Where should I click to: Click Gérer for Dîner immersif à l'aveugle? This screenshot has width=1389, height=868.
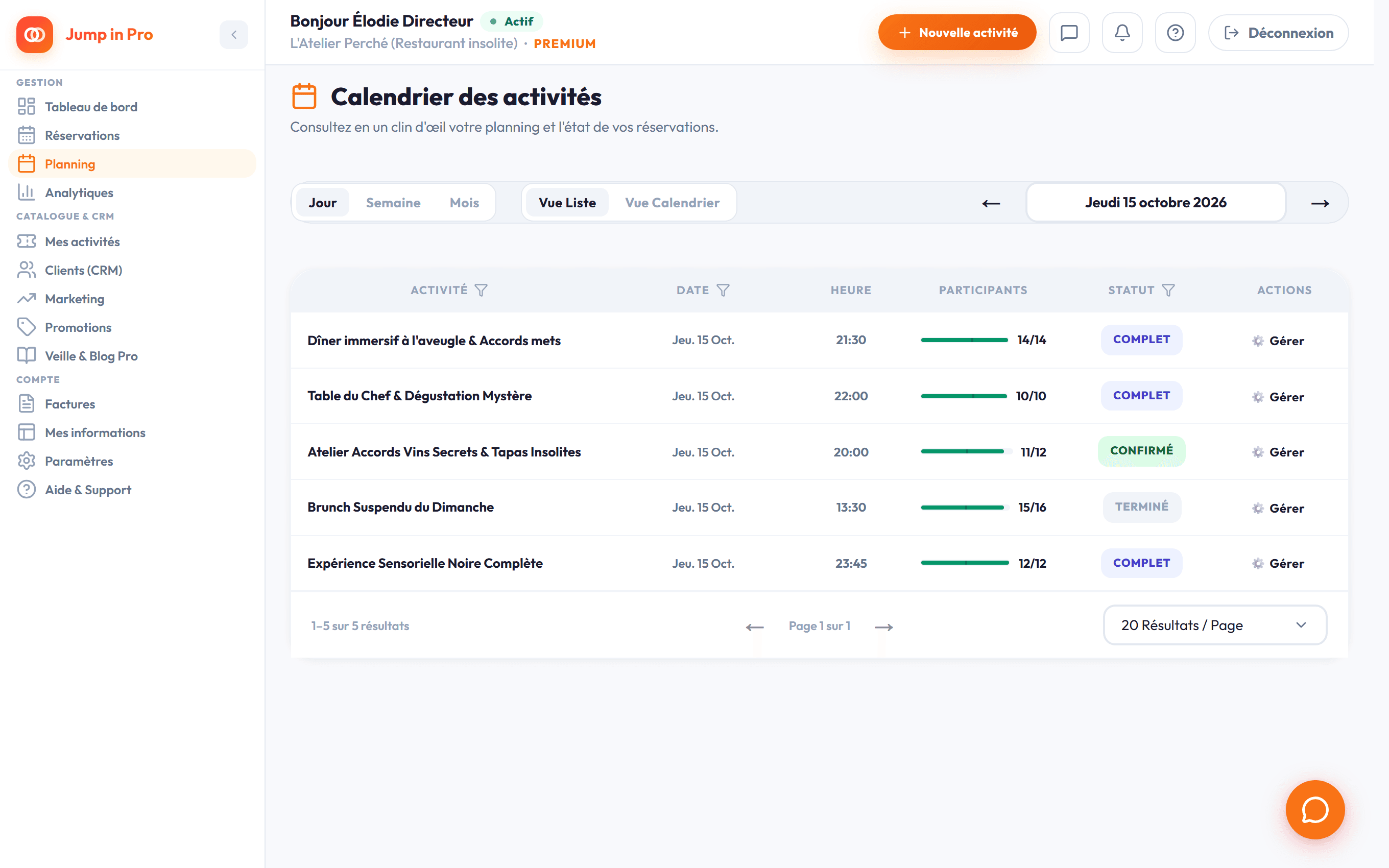point(1278,341)
